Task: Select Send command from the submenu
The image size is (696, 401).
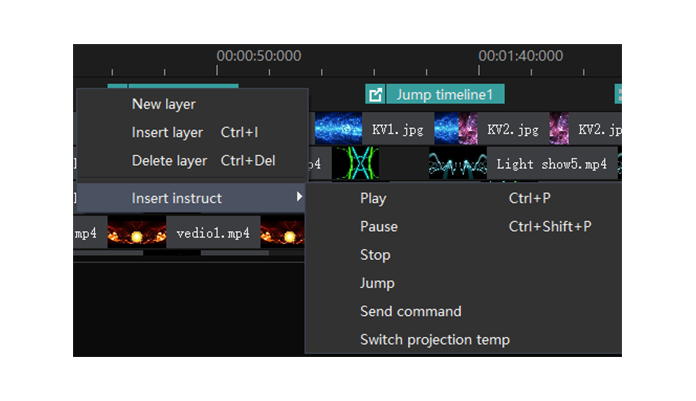Action: pyautogui.click(x=463, y=311)
